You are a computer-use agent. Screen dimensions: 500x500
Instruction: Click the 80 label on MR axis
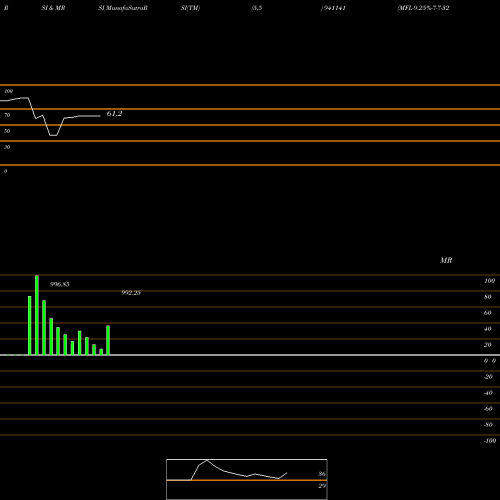(488, 297)
